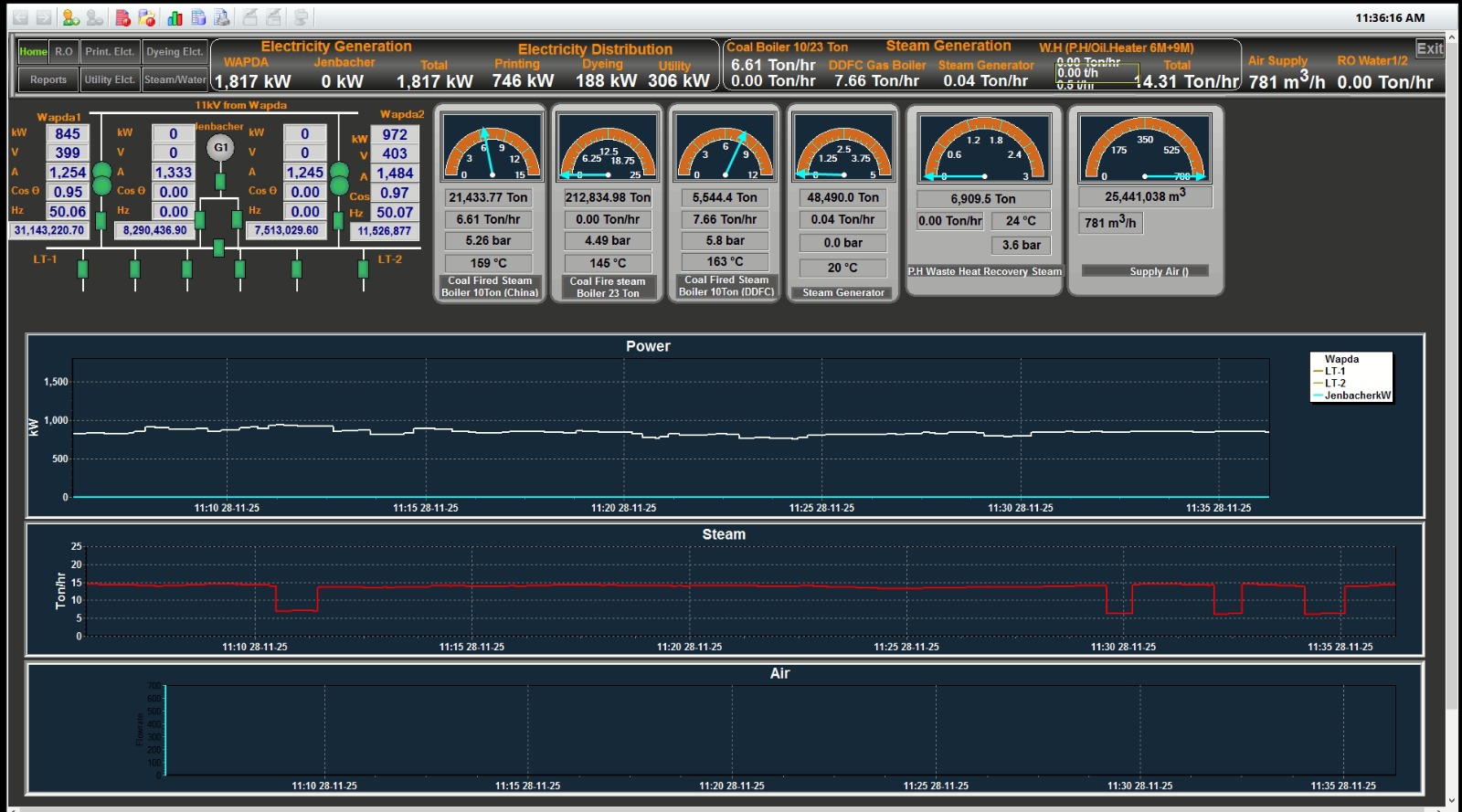Click the Supply Air gauge dial

tap(1145, 148)
